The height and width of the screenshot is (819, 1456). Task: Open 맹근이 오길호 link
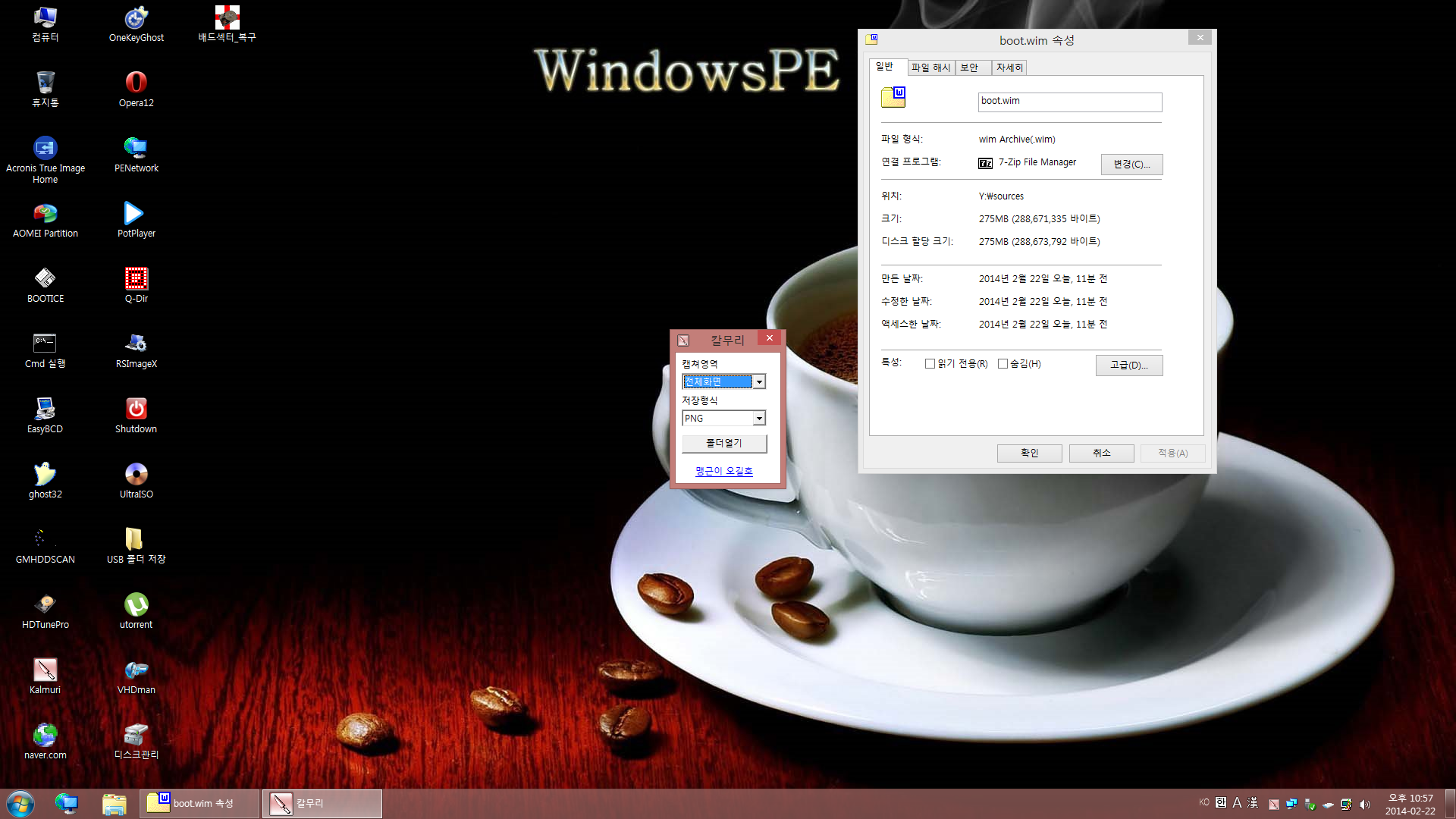(724, 471)
